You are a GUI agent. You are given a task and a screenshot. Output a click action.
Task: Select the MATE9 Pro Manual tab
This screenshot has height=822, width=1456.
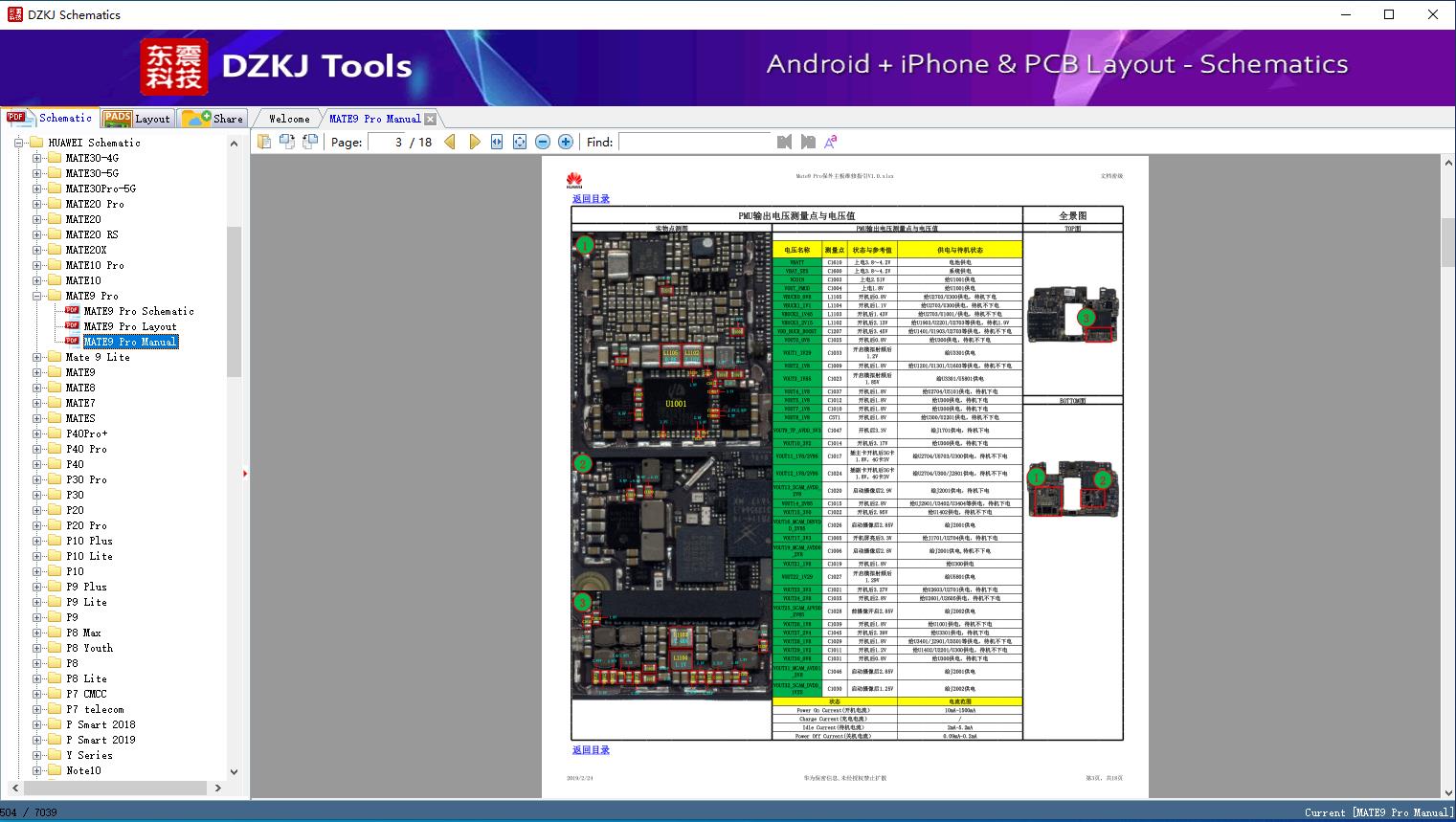[374, 119]
